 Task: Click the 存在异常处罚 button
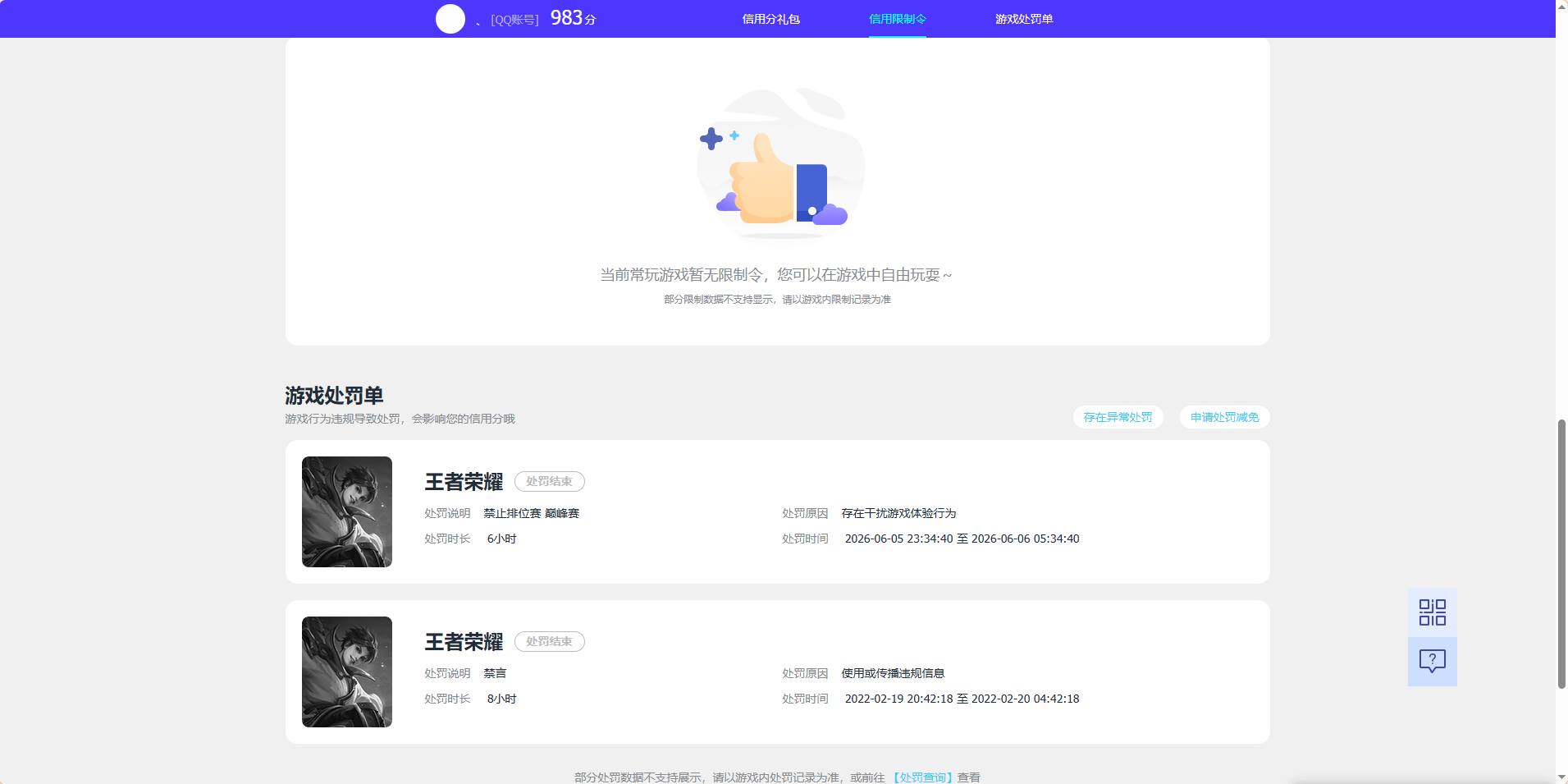1118,417
